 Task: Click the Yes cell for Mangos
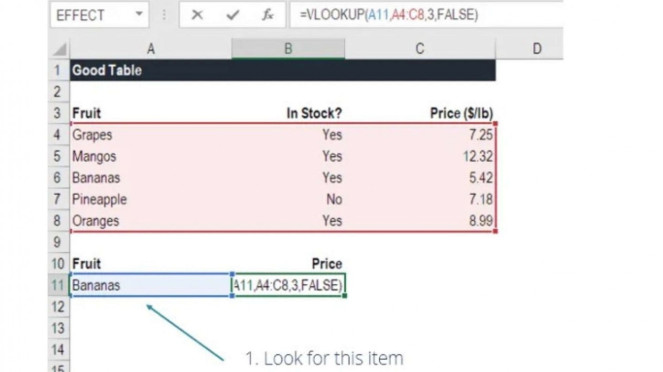point(288,156)
